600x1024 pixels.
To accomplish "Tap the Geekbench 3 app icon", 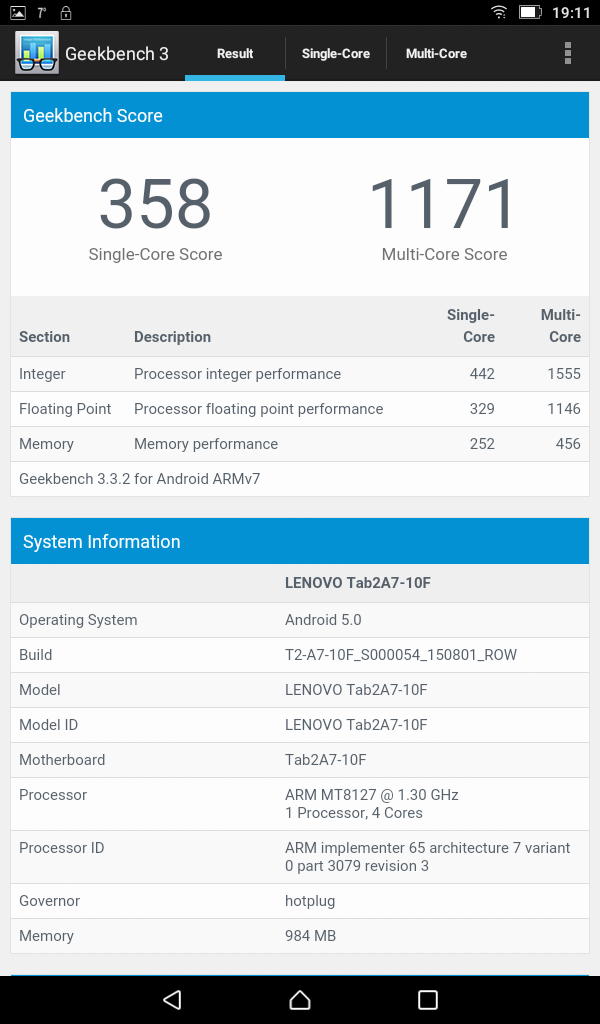I will (37, 53).
